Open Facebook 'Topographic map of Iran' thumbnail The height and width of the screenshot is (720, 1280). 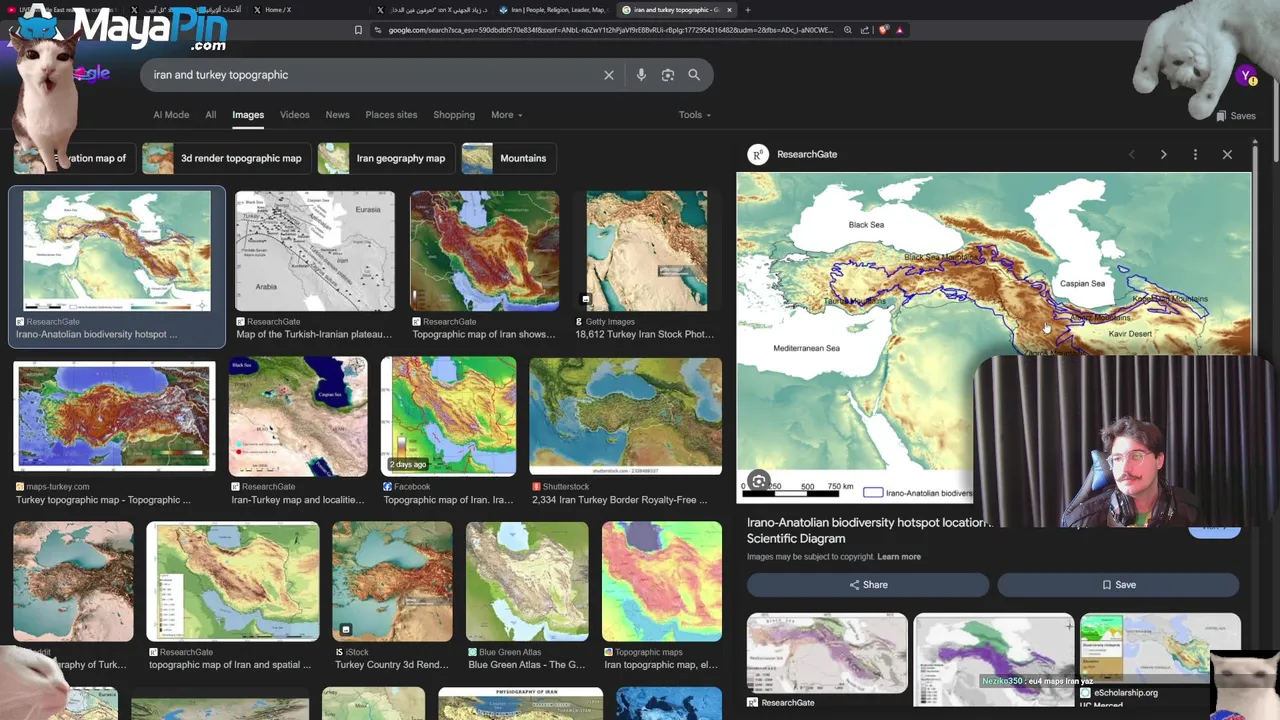coord(450,416)
